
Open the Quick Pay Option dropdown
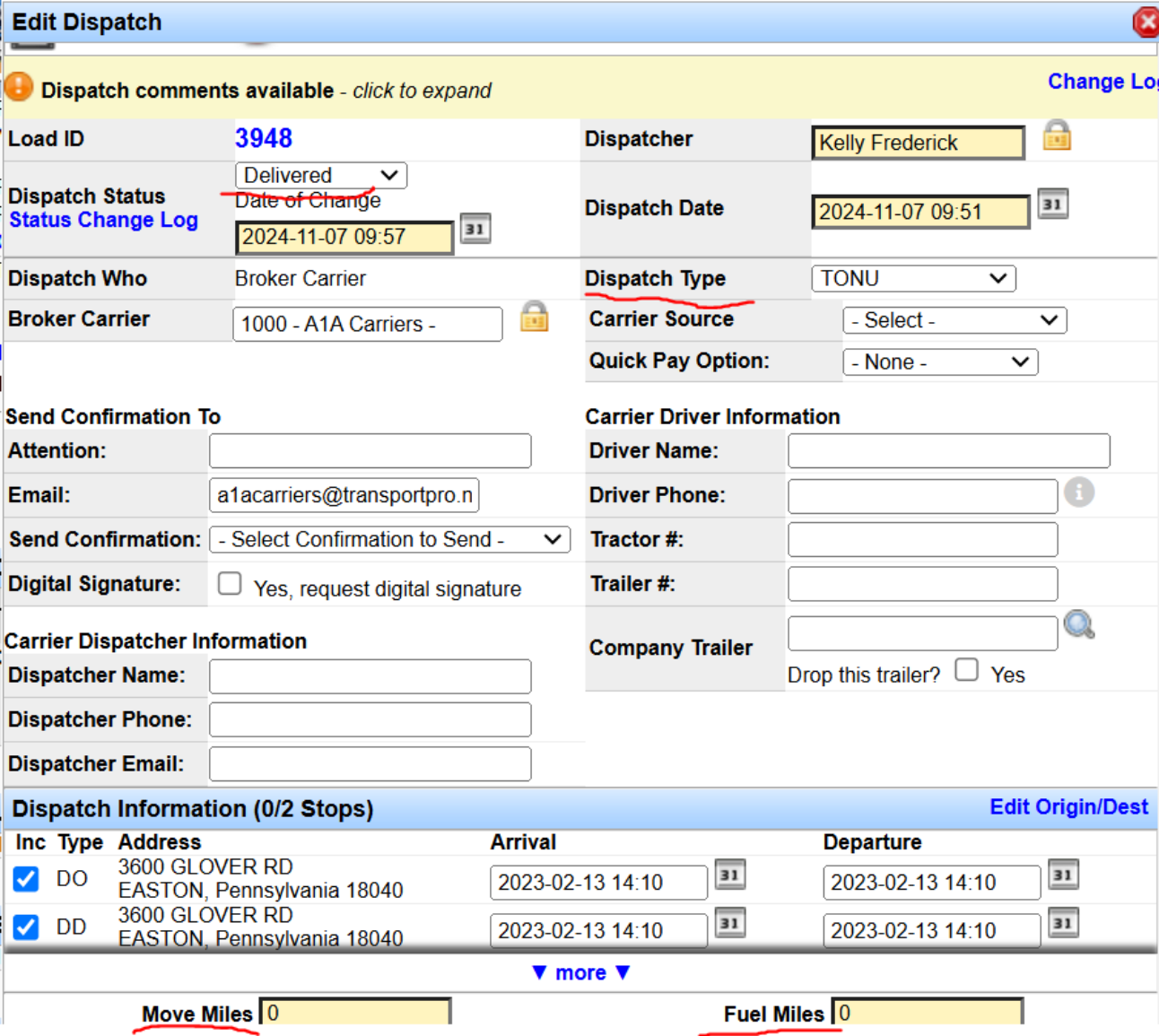[x=940, y=362]
